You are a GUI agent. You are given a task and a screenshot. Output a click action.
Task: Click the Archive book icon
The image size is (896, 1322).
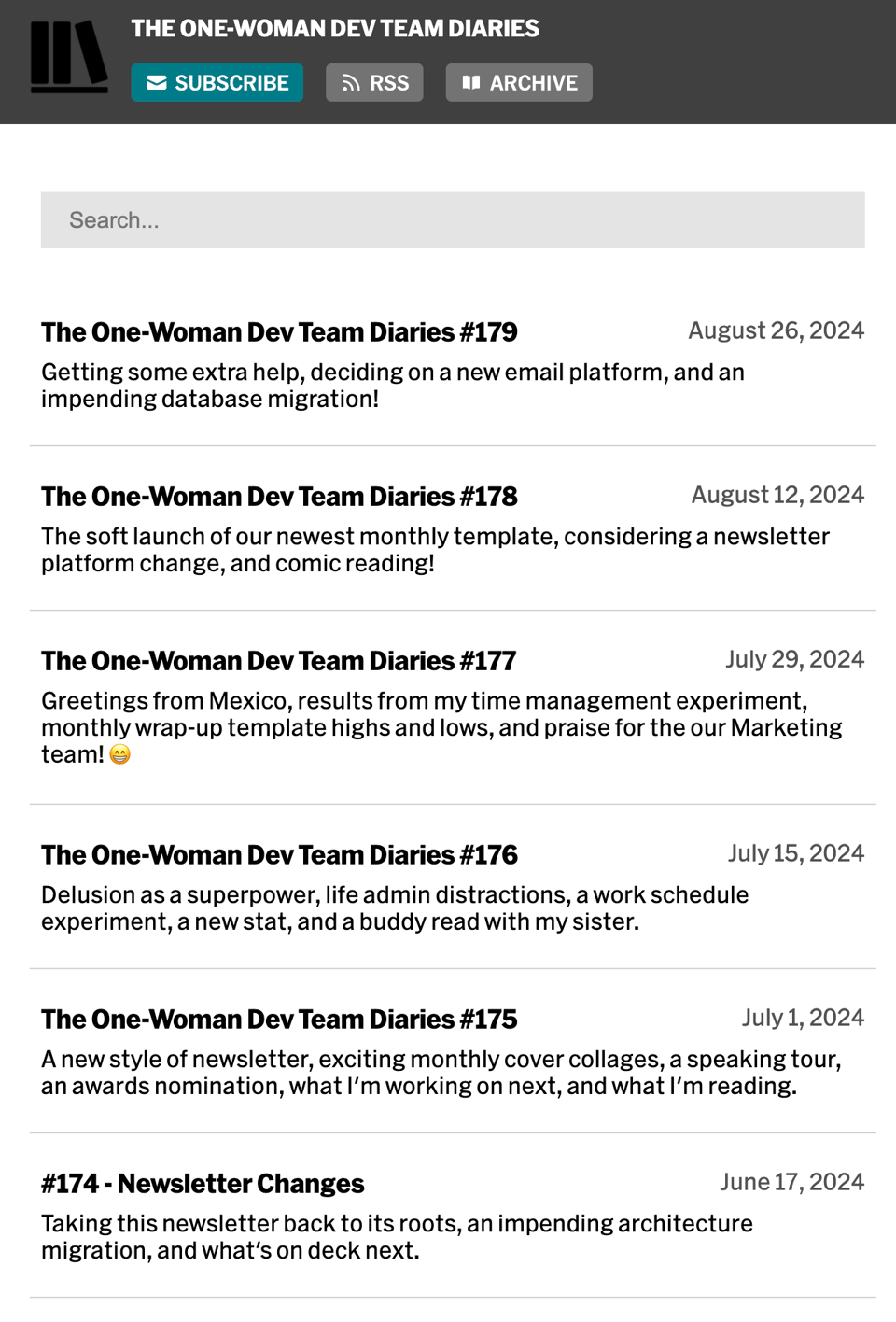471,83
